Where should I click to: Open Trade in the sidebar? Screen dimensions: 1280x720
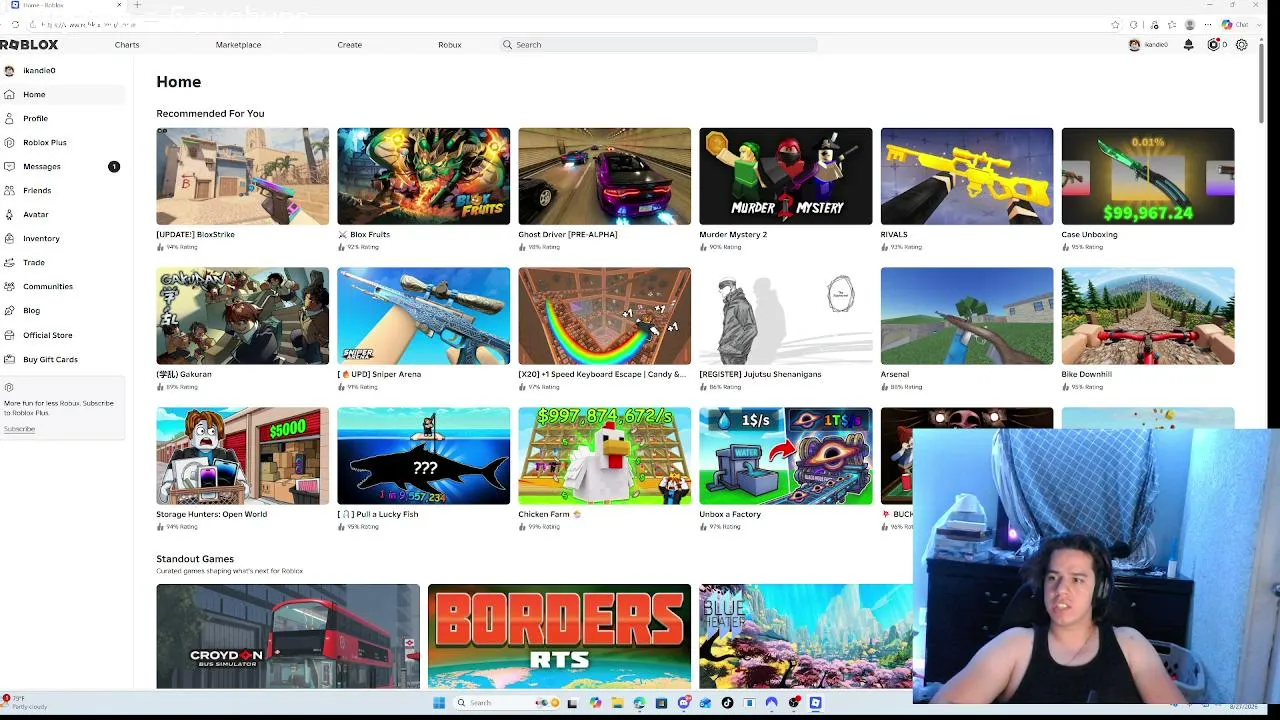62,262
